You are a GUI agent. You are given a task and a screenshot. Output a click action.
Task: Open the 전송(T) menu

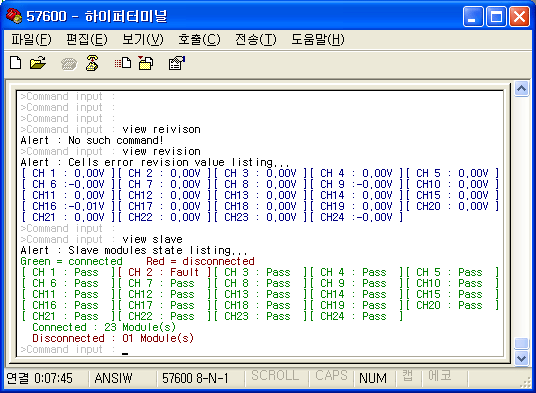pos(256,40)
